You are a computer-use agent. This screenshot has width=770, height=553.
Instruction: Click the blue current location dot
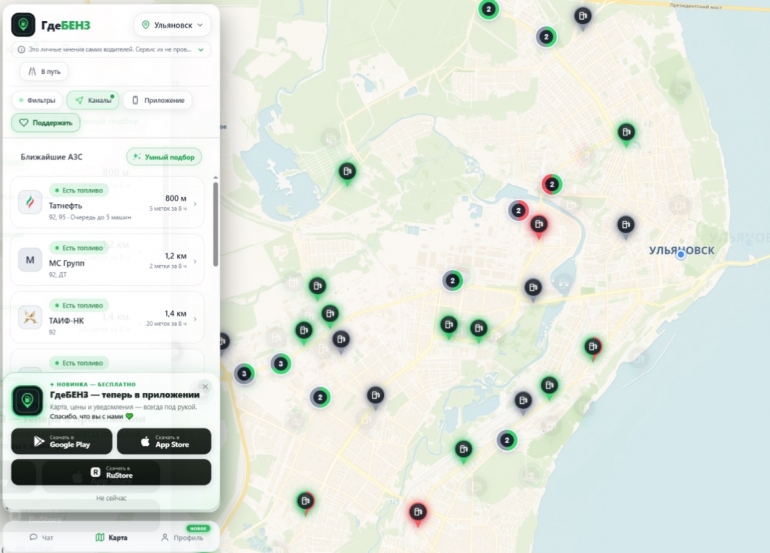point(680,254)
